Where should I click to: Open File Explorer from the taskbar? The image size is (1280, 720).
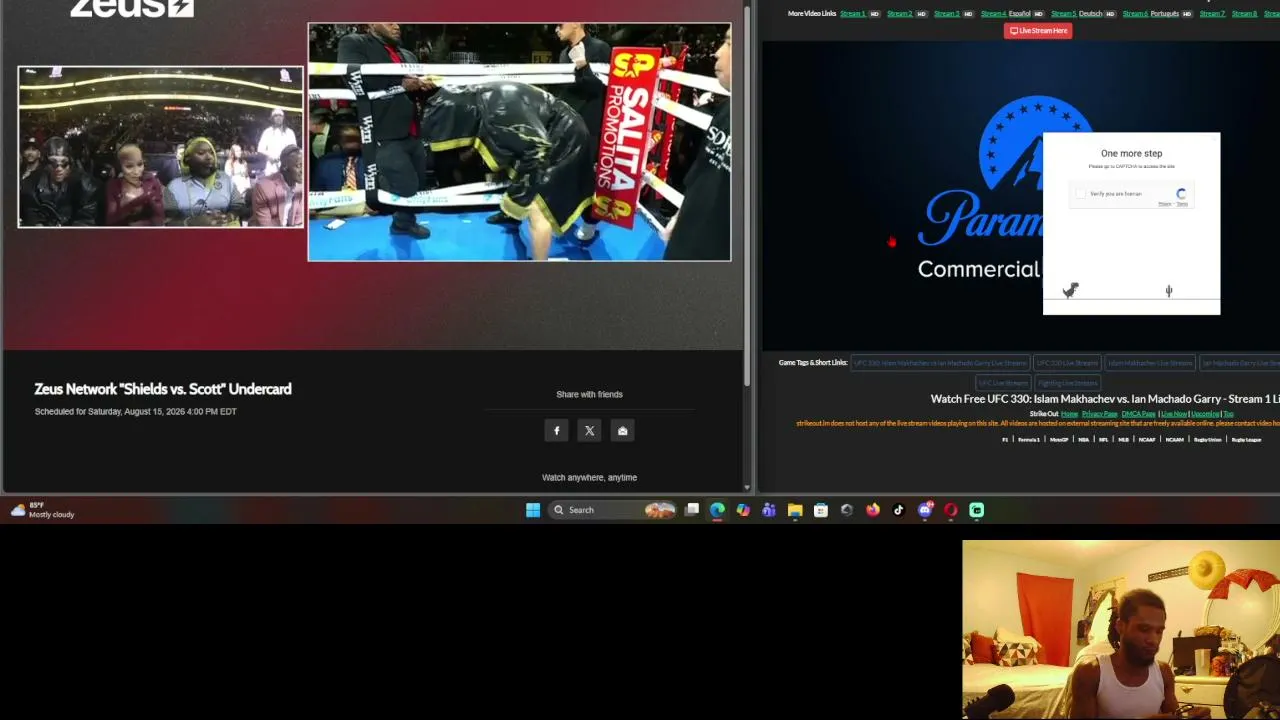pos(795,510)
